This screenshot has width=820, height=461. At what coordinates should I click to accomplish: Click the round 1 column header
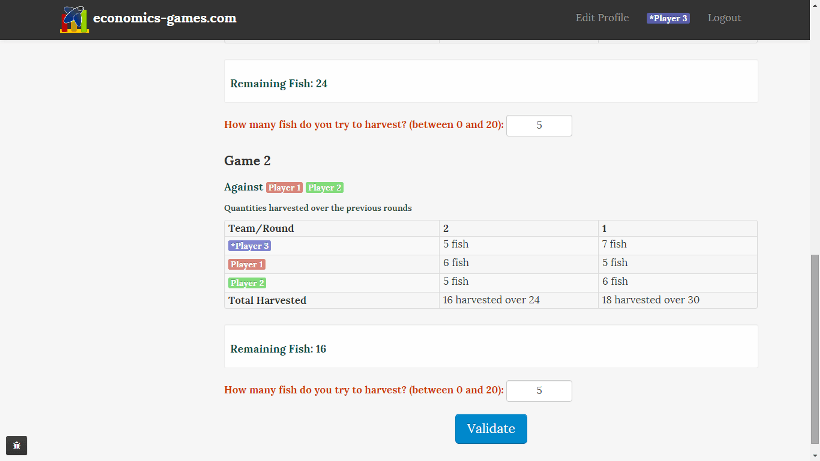click(x=678, y=228)
